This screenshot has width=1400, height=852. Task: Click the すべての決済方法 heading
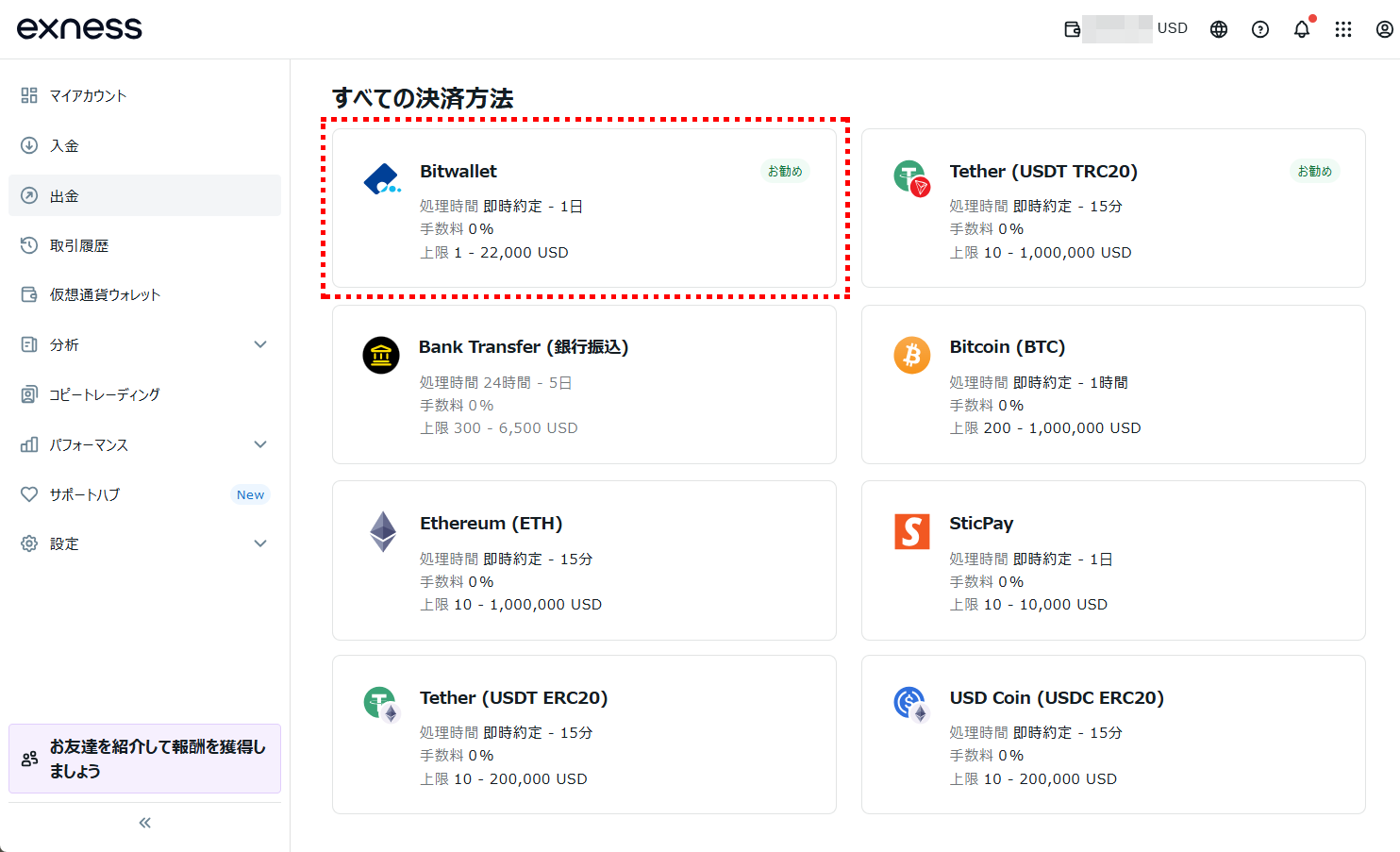point(423,98)
